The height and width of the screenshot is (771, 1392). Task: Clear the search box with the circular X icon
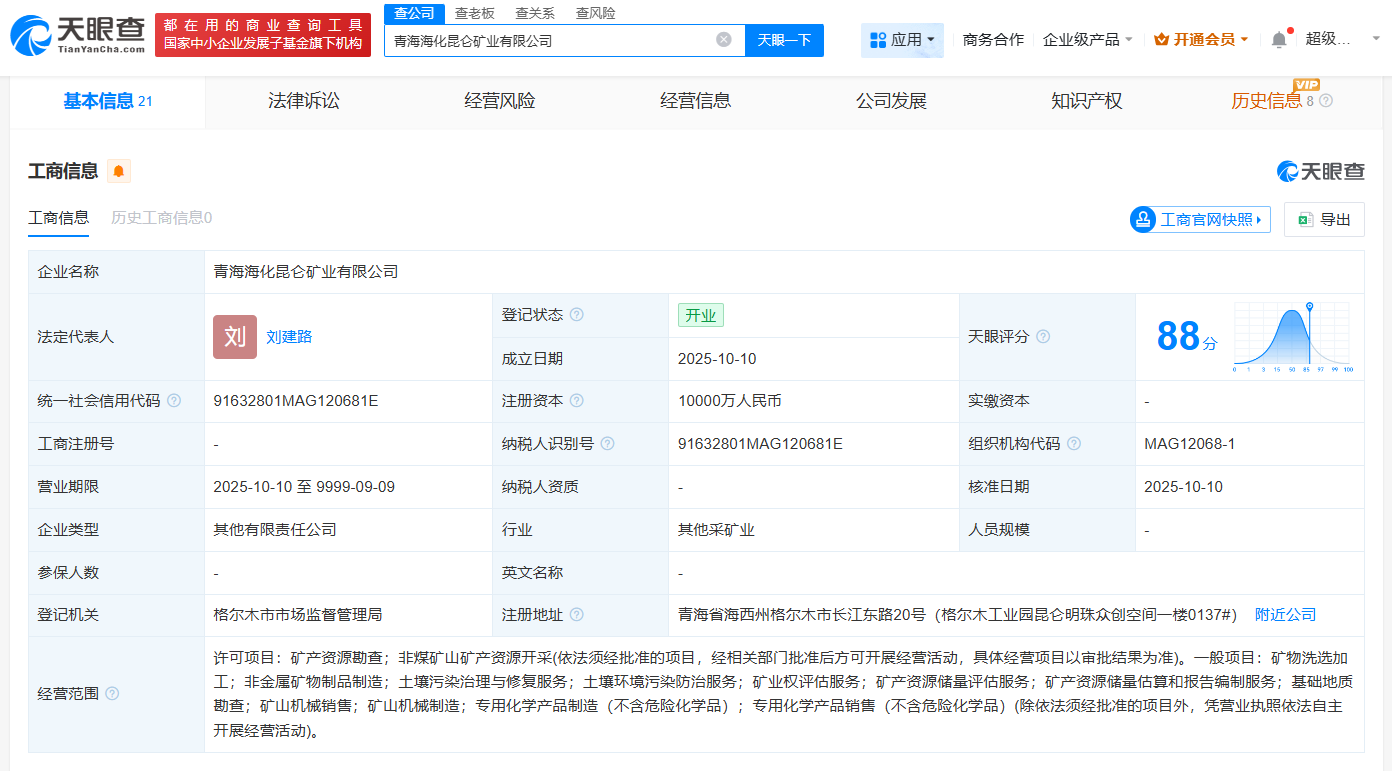(x=725, y=40)
